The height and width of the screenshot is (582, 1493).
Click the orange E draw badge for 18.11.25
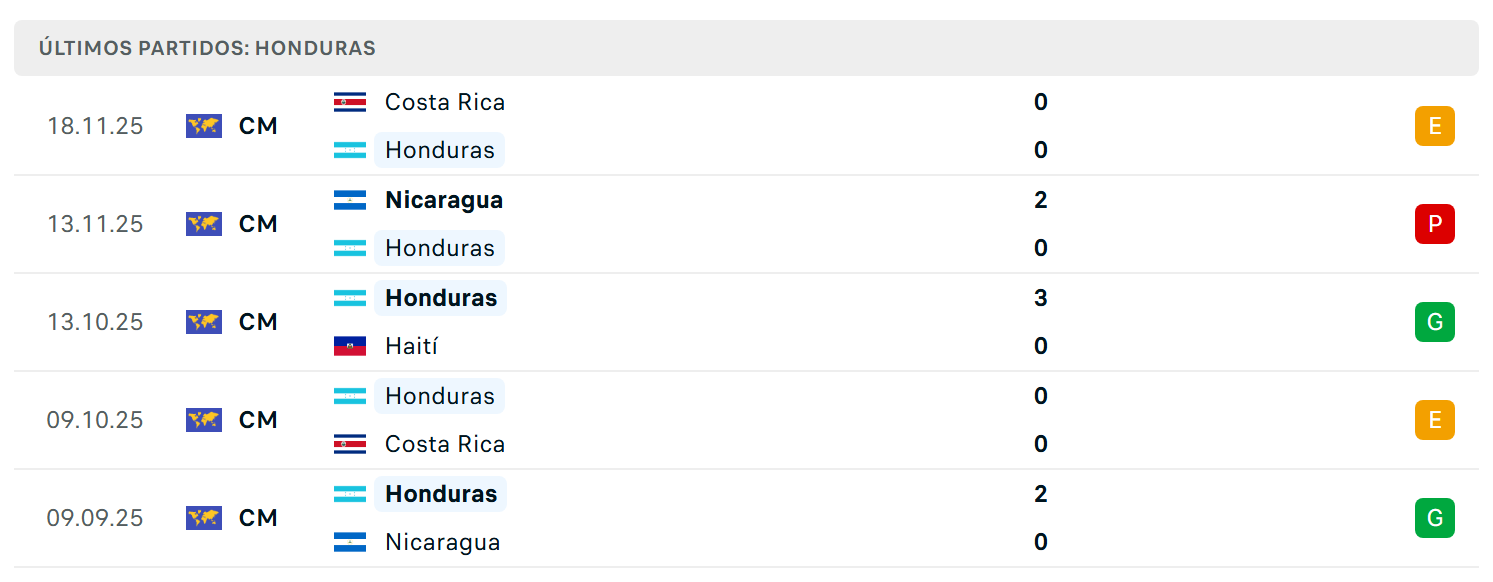tap(1435, 126)
